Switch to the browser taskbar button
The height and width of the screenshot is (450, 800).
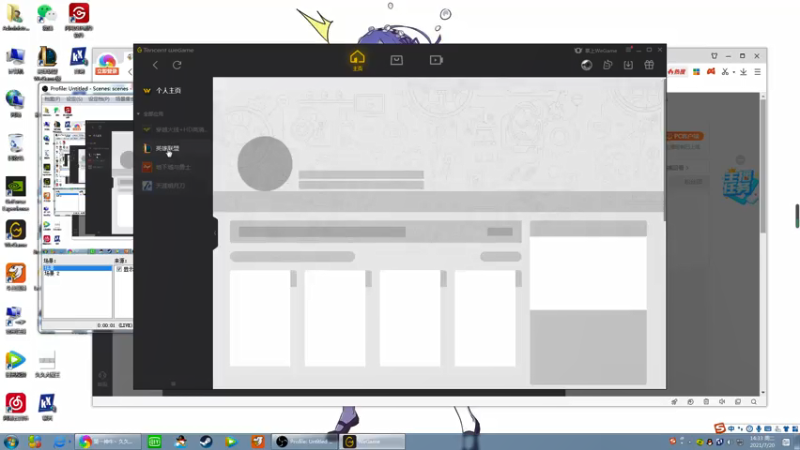click(x=108, y=441)
